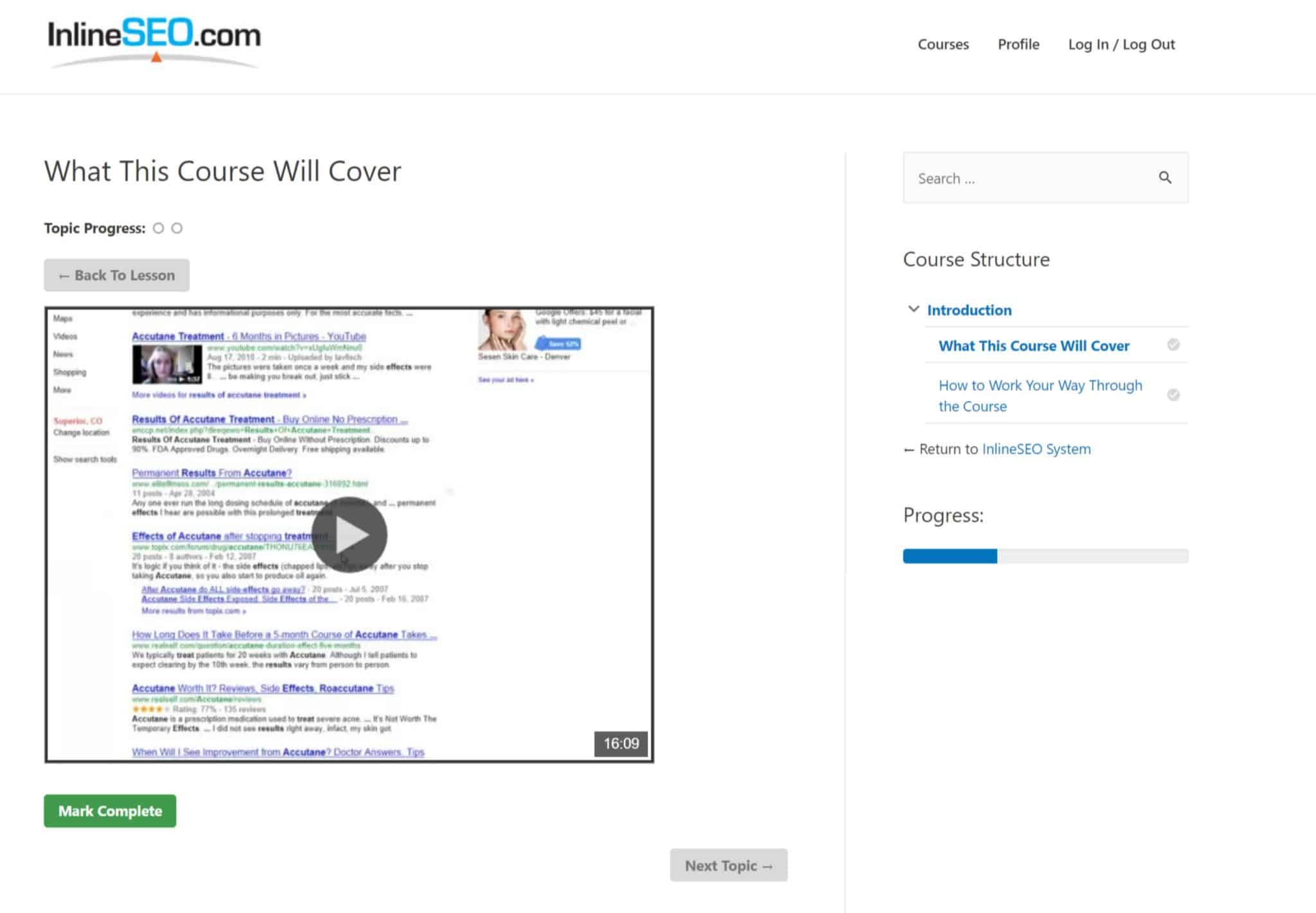Go to the Profile page
Viewport: 1316px width, 913px height.
coord(1018,44)
